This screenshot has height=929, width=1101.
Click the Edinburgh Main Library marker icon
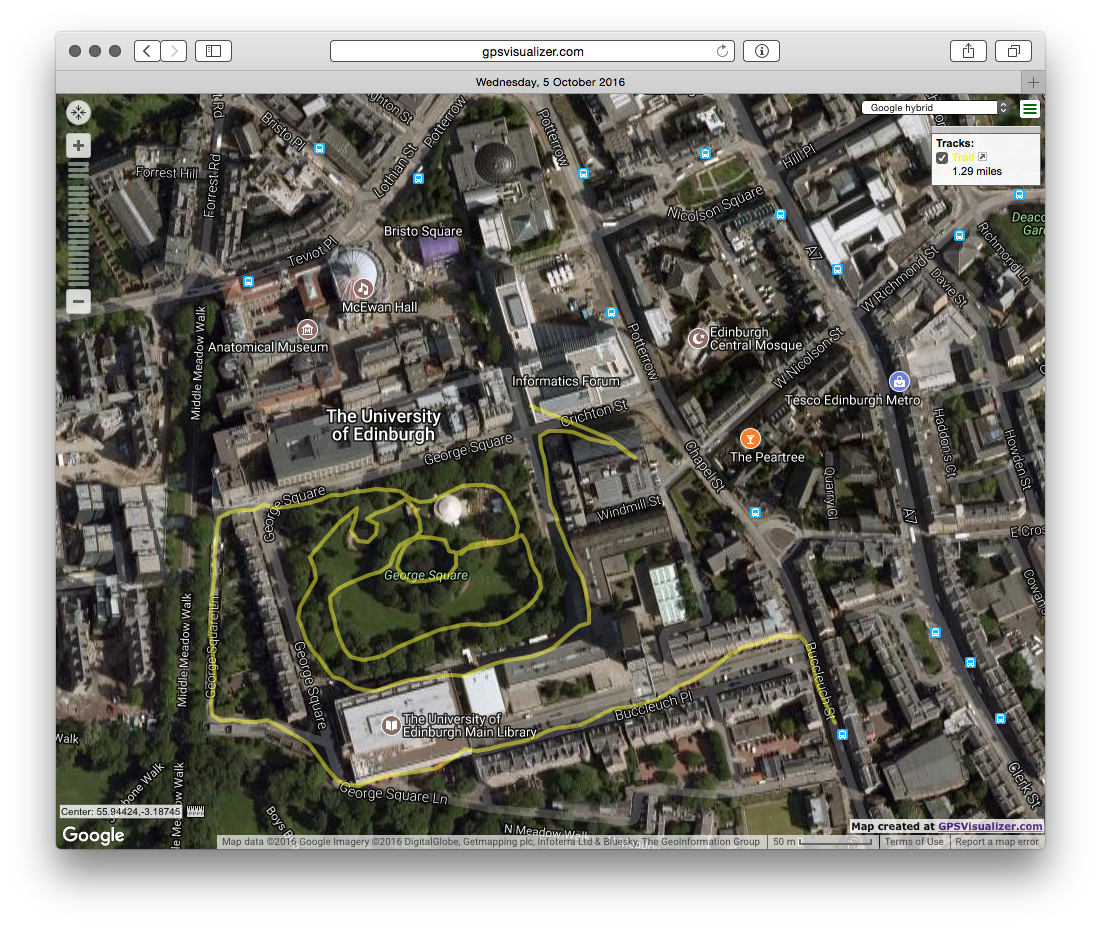[391, 725]
